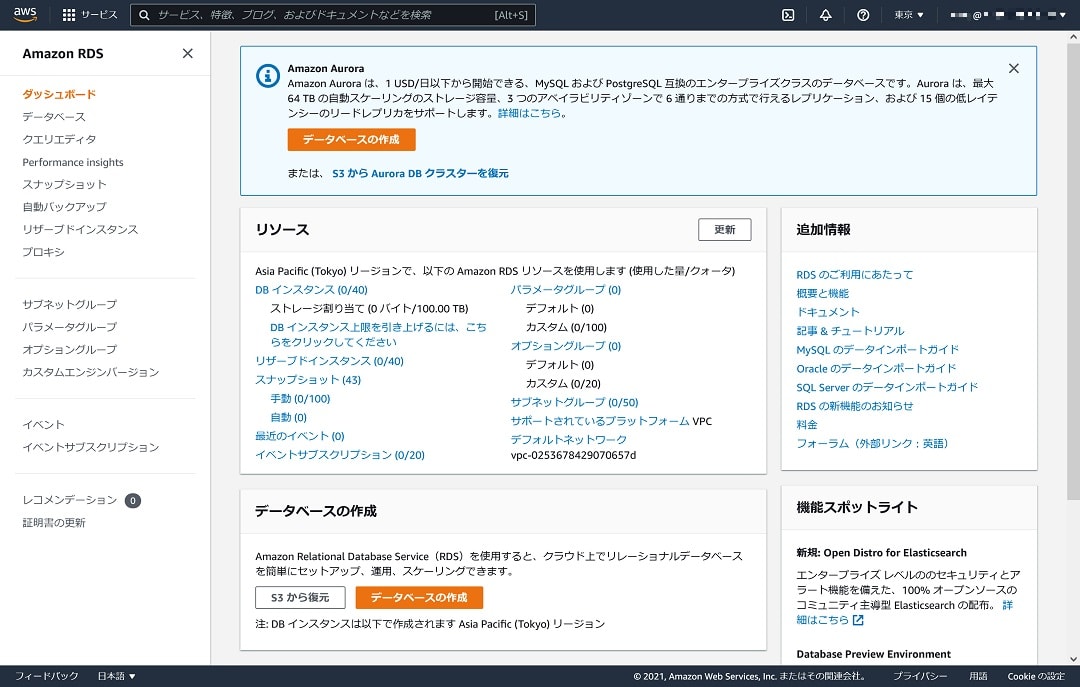This screenshot has height=687, width=1080.
Task: Close the Amazon RDS side navigation panel
Action: (x=187, y=54)
